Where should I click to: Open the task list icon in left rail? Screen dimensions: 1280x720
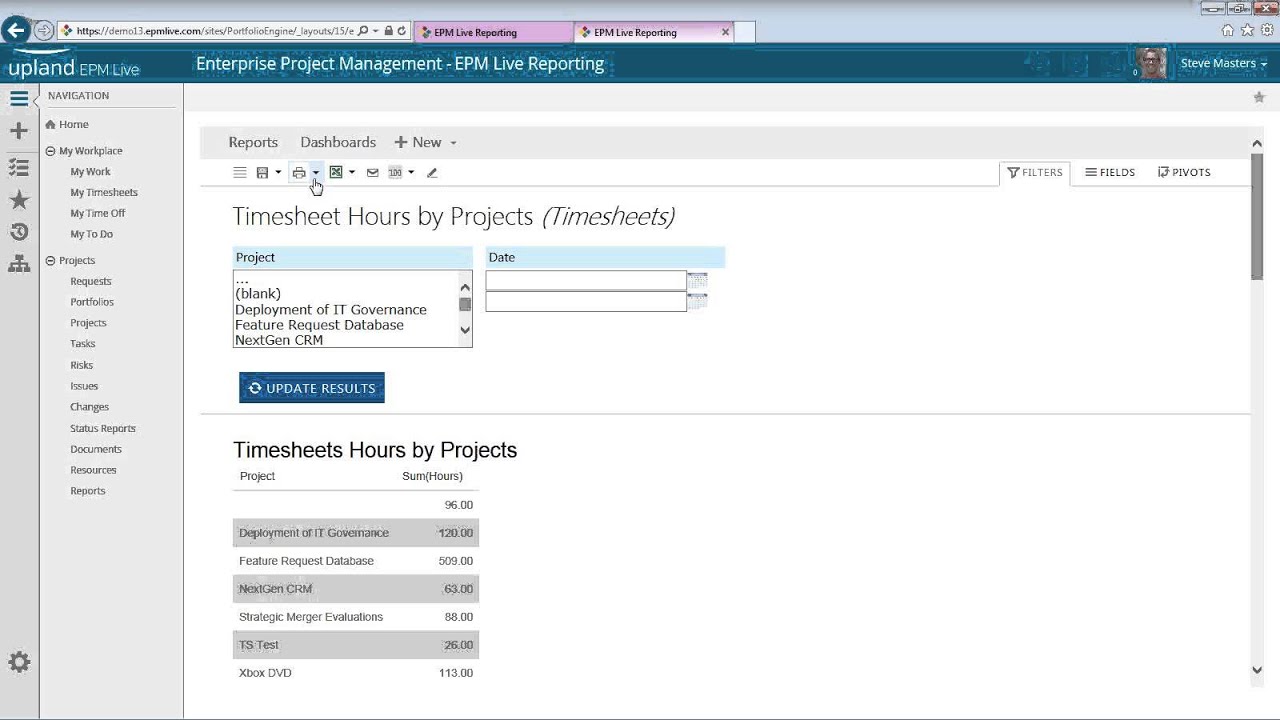click(x=19, y=167)
